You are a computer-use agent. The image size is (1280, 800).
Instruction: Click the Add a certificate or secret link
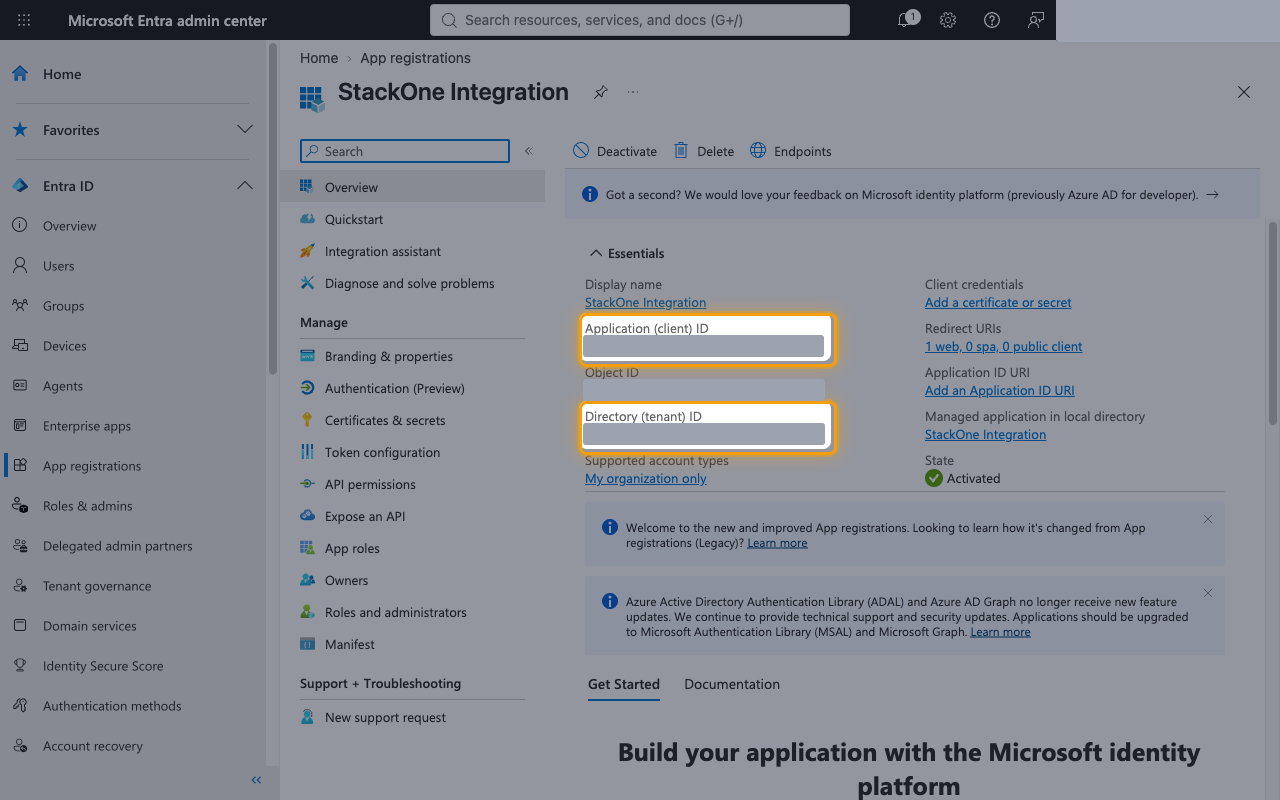998,302
